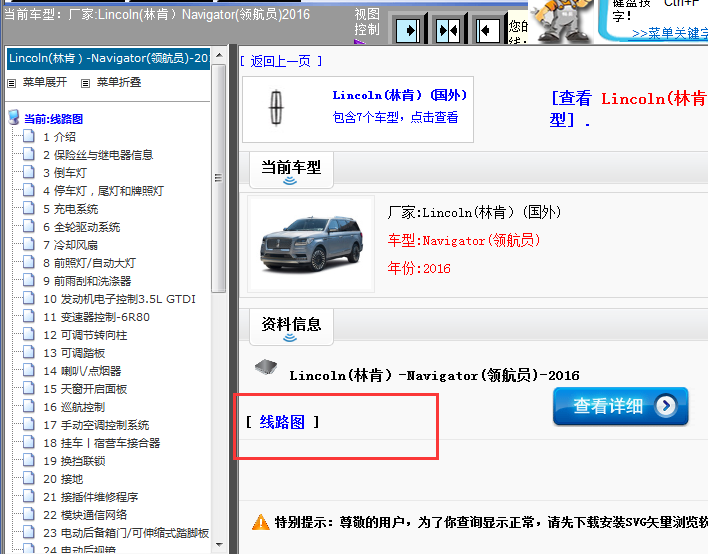Open Lincoln(林肯)(国外) brand link
Viewport: 708px width, 554px height.
(x=400, y=95)
